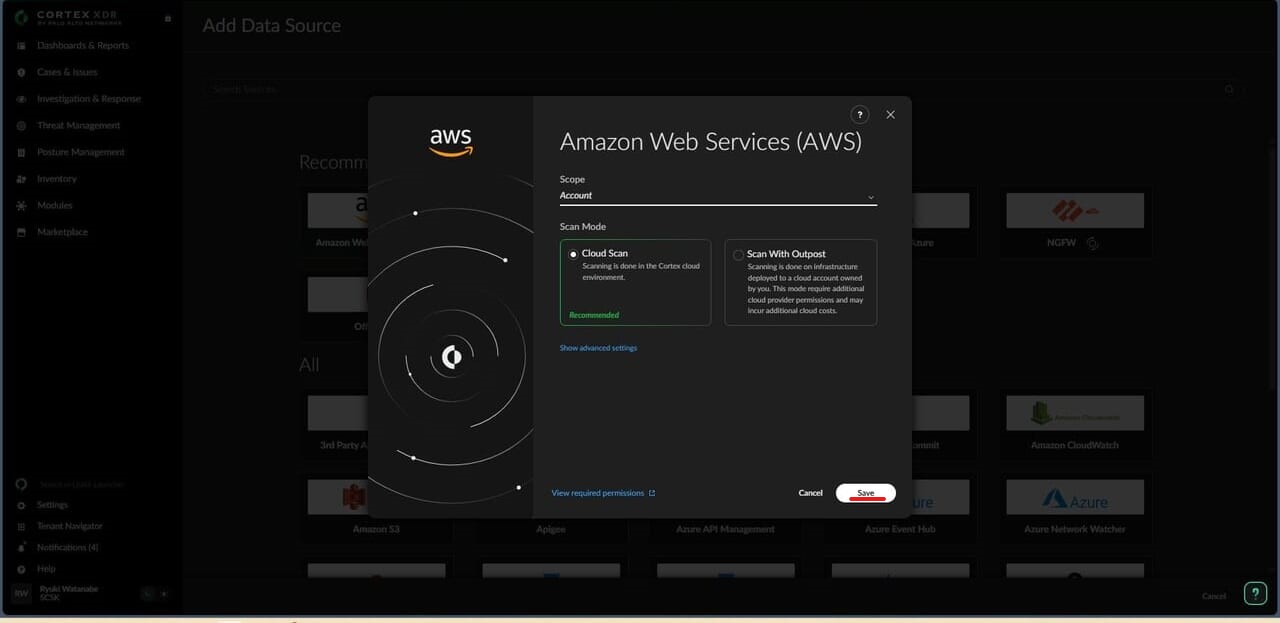Expand Dashboards & Reports menu

point(83,46)
